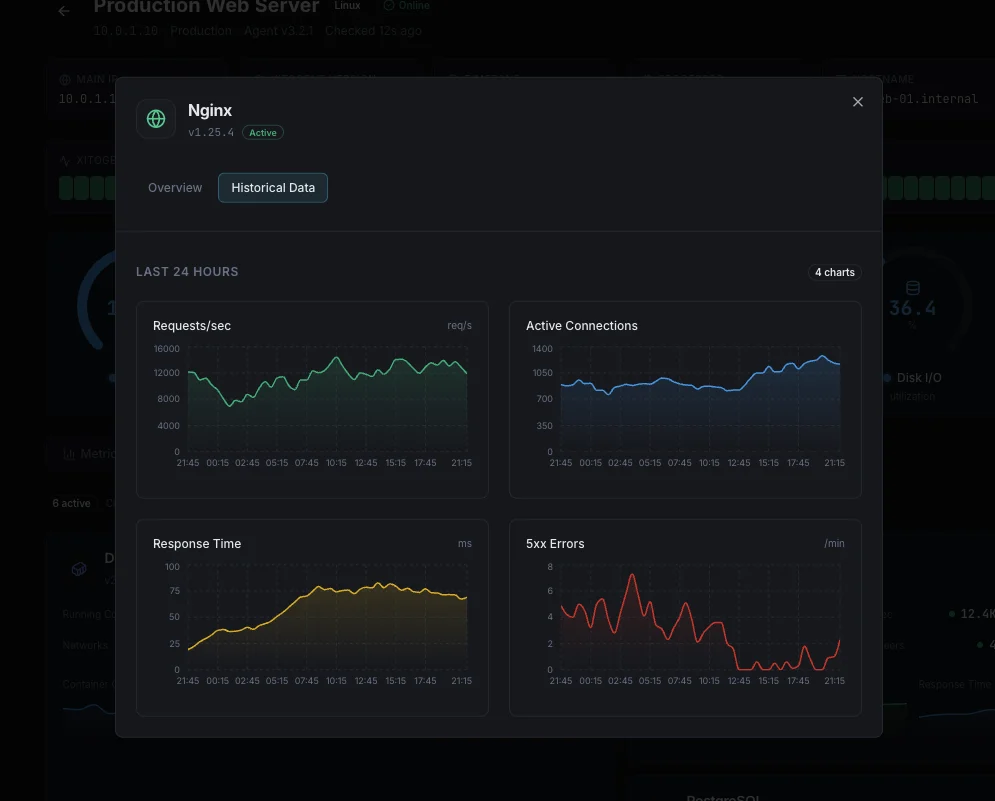Click the 4 charts badge
995x801 pixels.
tap(834, 272)
